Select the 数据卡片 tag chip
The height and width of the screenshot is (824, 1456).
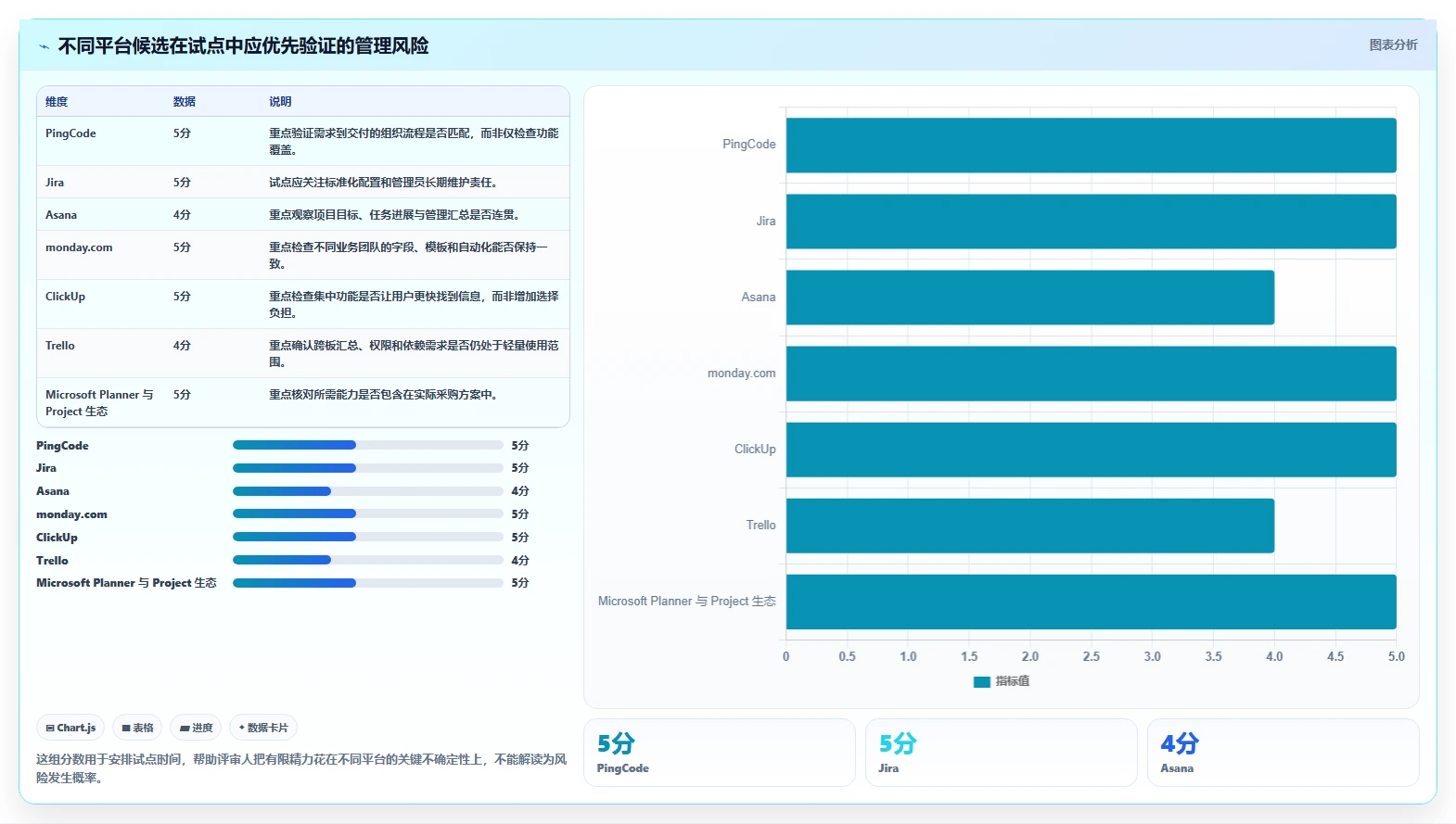point(263,728)
